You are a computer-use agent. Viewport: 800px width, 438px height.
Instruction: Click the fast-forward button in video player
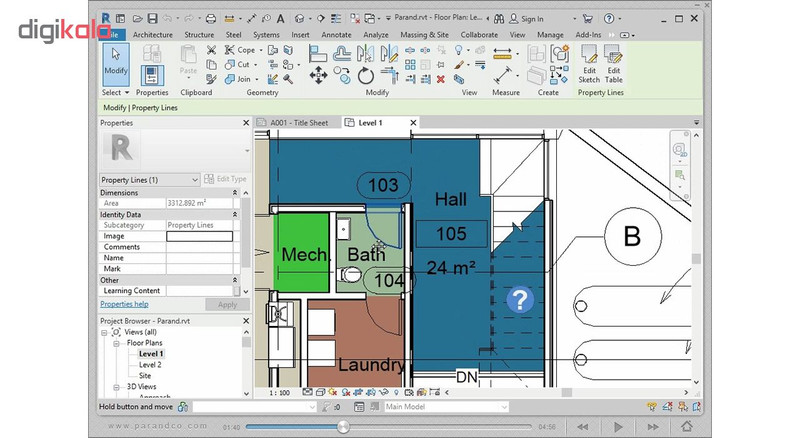(x=653, y=427)
